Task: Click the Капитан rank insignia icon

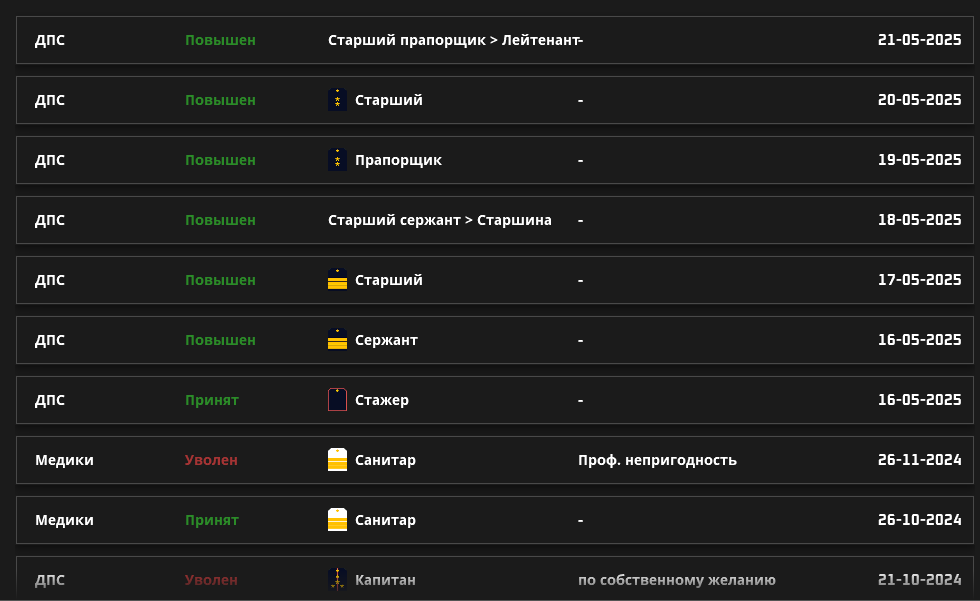Action: coord(338,580)
